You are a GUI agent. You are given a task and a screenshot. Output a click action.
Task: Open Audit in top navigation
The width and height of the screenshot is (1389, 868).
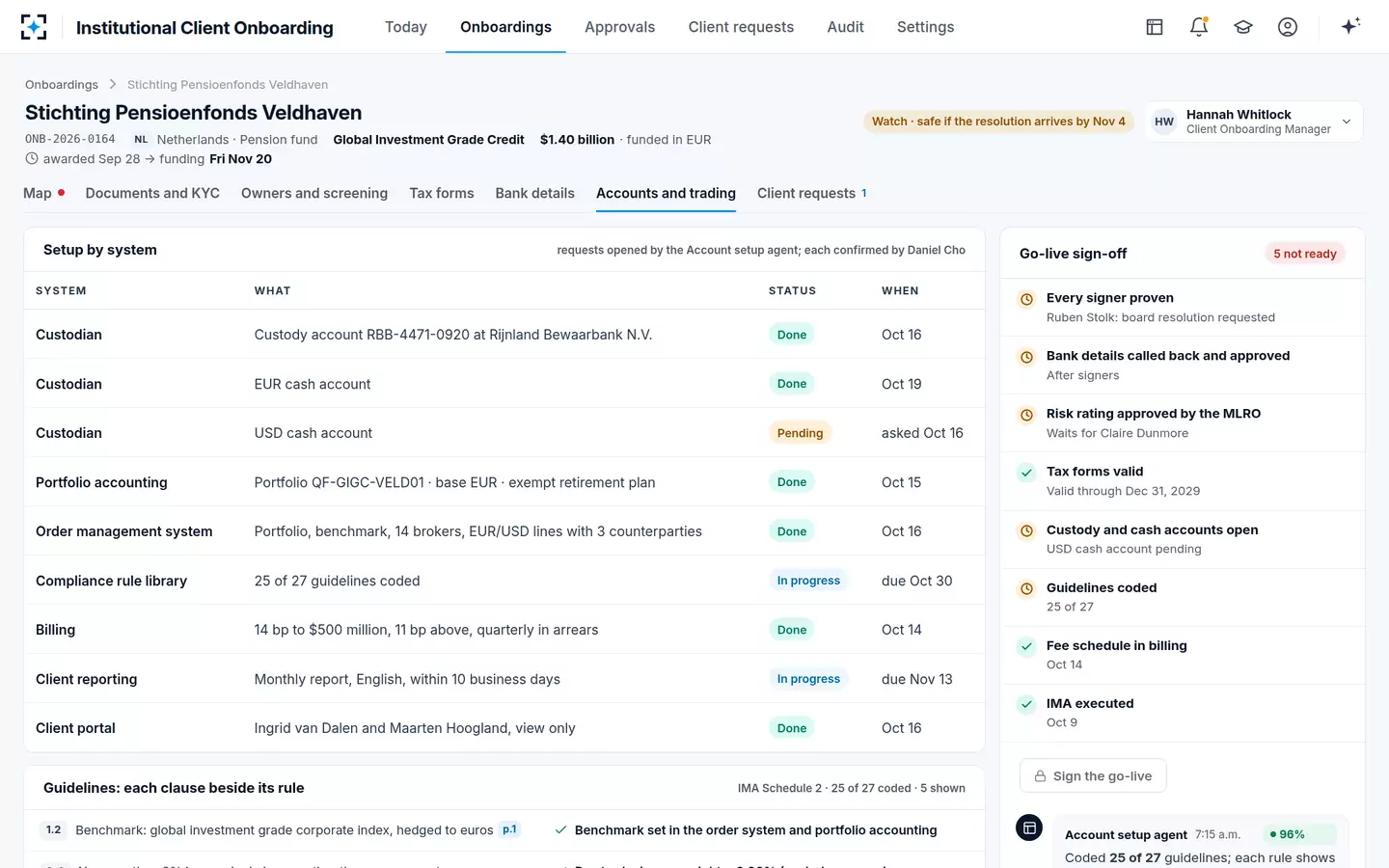point(845,27)
